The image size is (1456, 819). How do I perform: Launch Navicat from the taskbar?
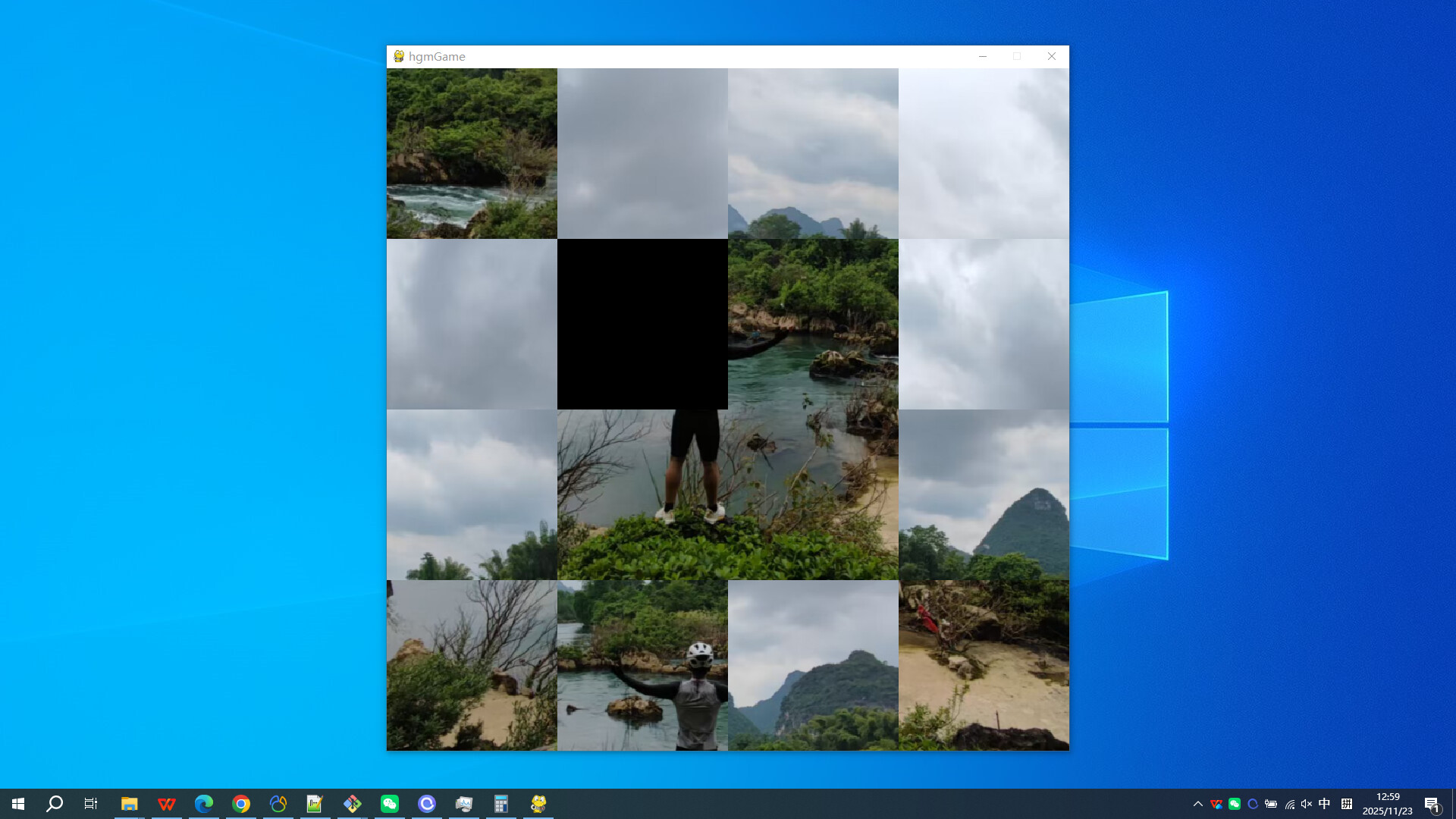click(278, 804)
